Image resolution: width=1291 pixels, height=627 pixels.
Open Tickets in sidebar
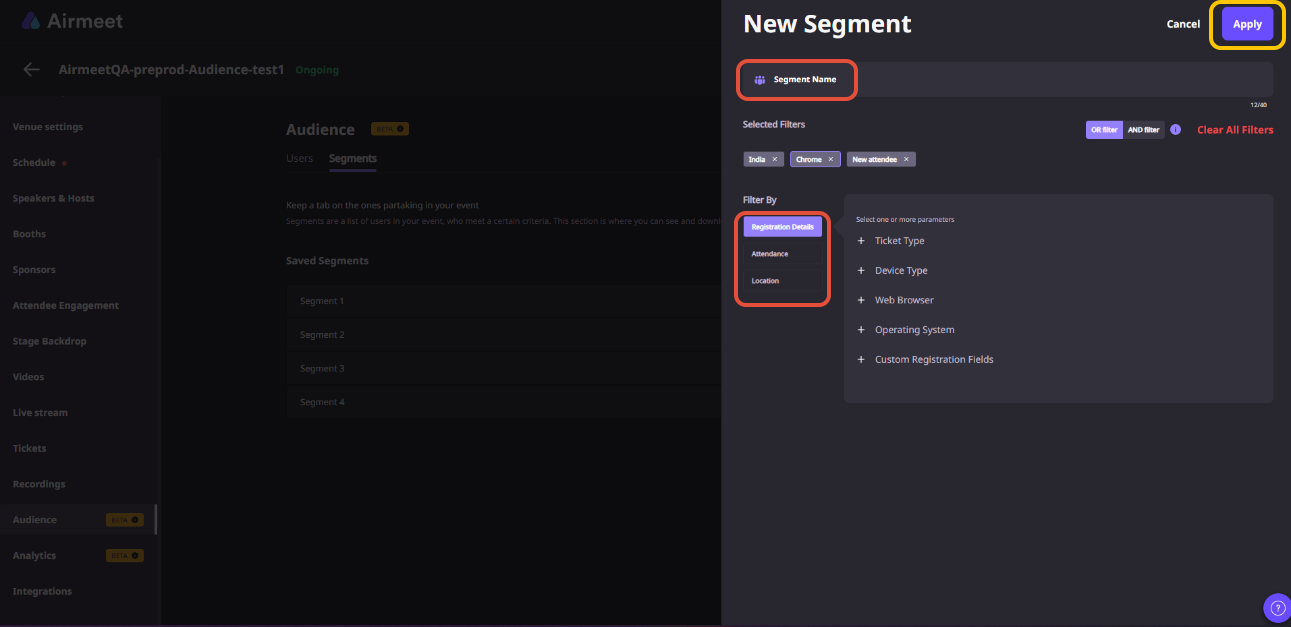29,448
